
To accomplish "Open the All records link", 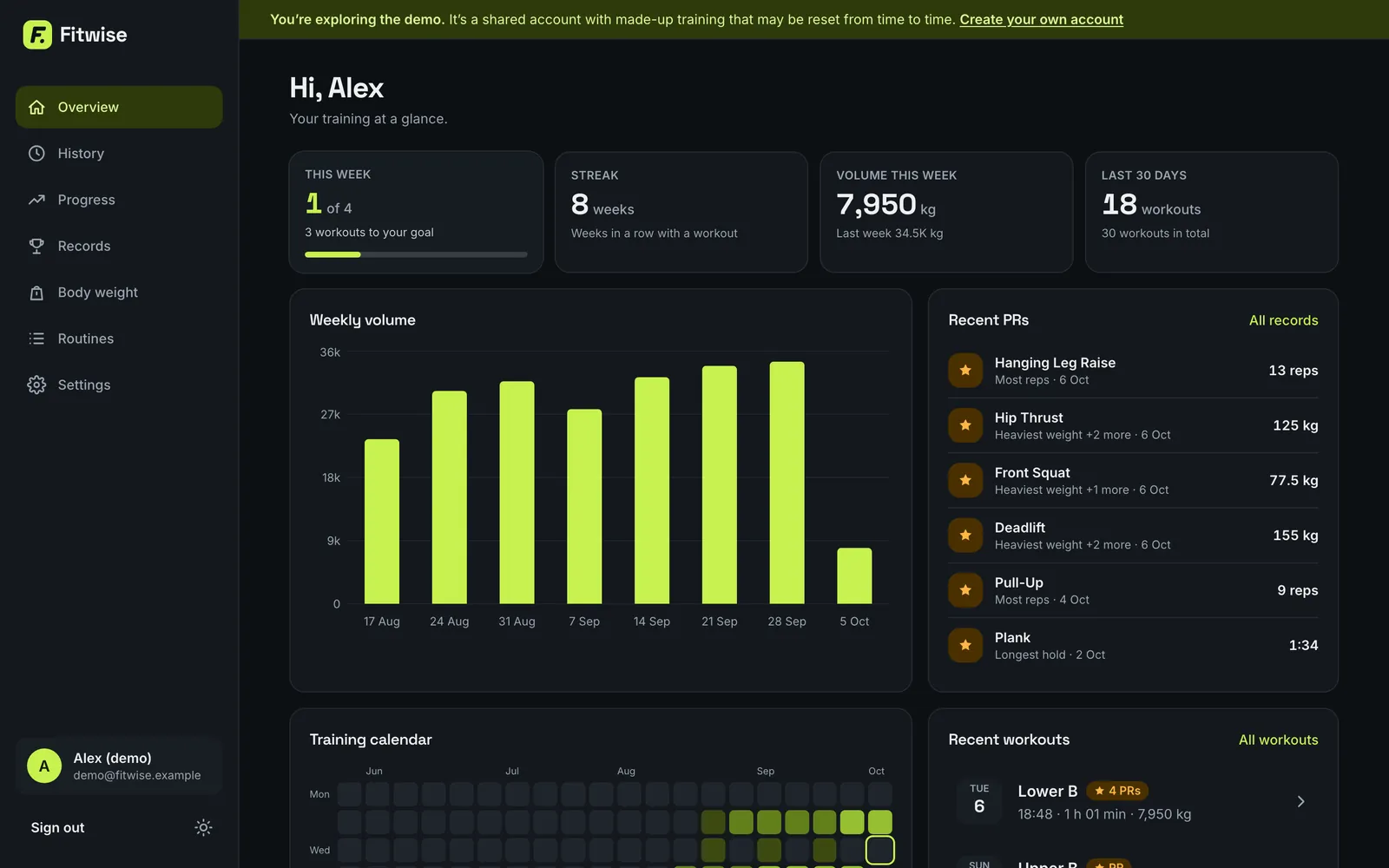I will 1283,320.
